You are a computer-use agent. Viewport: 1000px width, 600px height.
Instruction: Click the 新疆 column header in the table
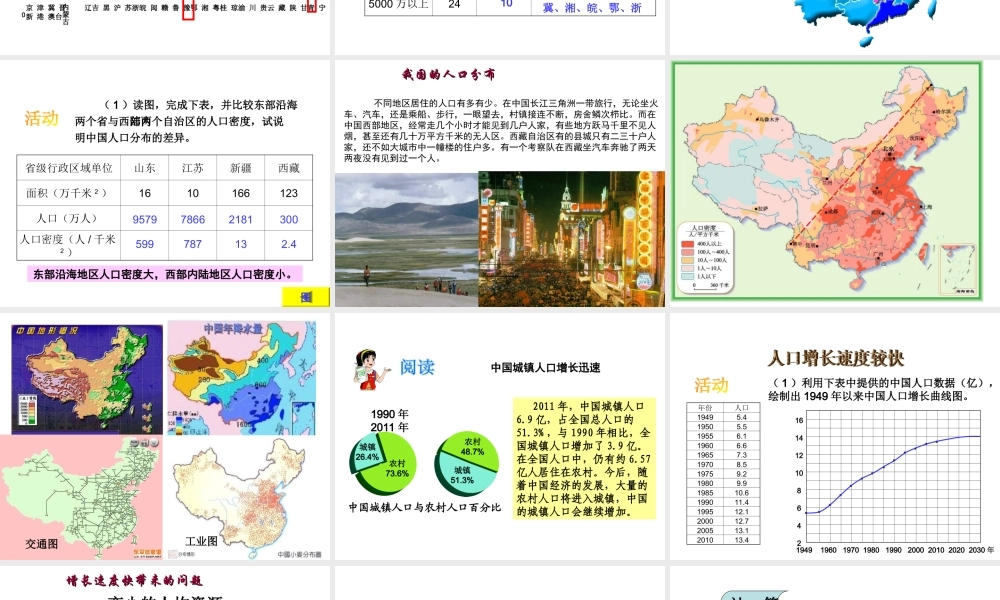click(240, 168)
